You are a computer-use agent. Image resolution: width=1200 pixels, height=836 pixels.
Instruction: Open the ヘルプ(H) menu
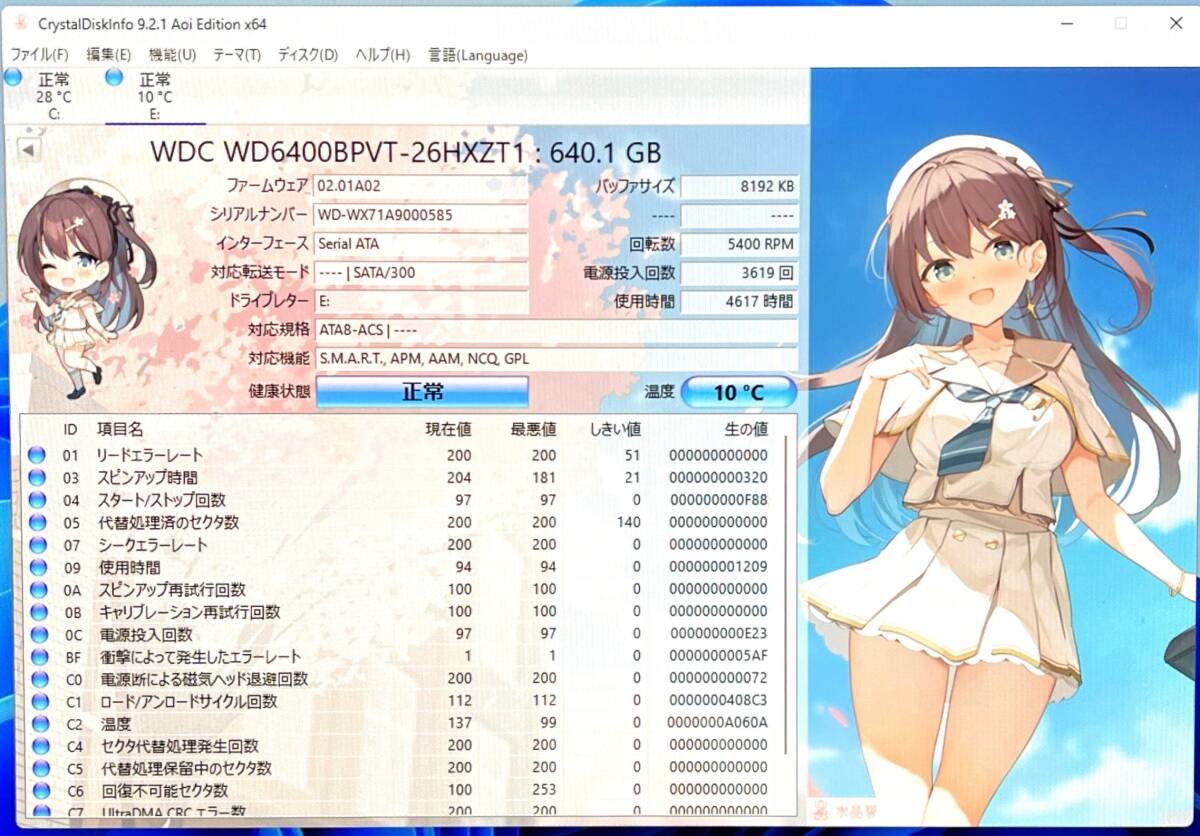tap(383, 55)
